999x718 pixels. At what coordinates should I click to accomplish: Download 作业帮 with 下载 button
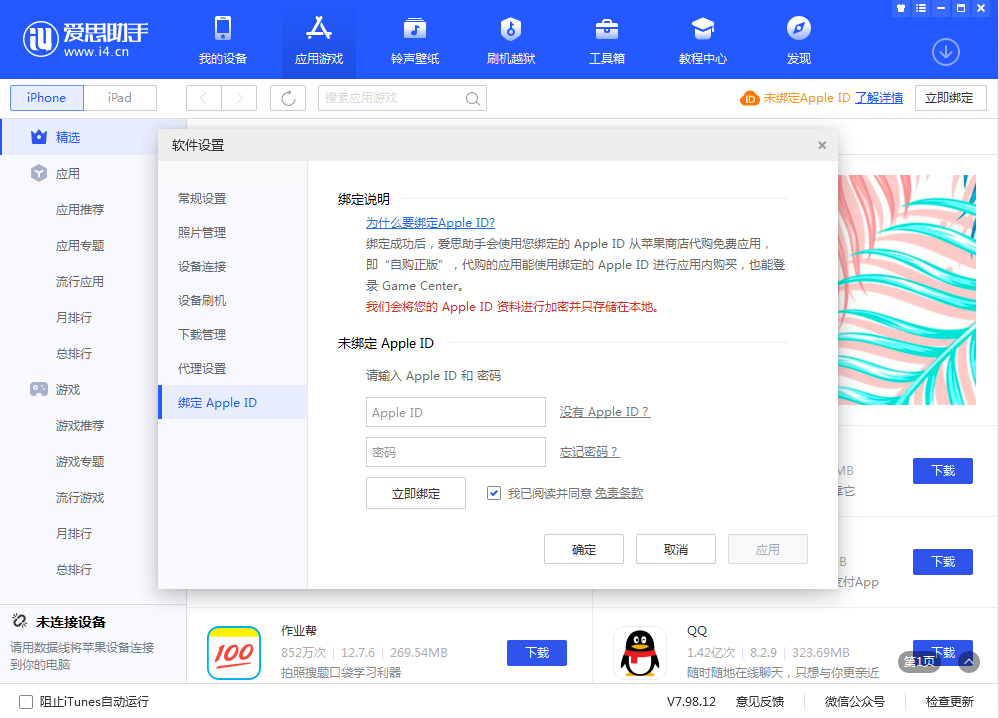point(536,652)
